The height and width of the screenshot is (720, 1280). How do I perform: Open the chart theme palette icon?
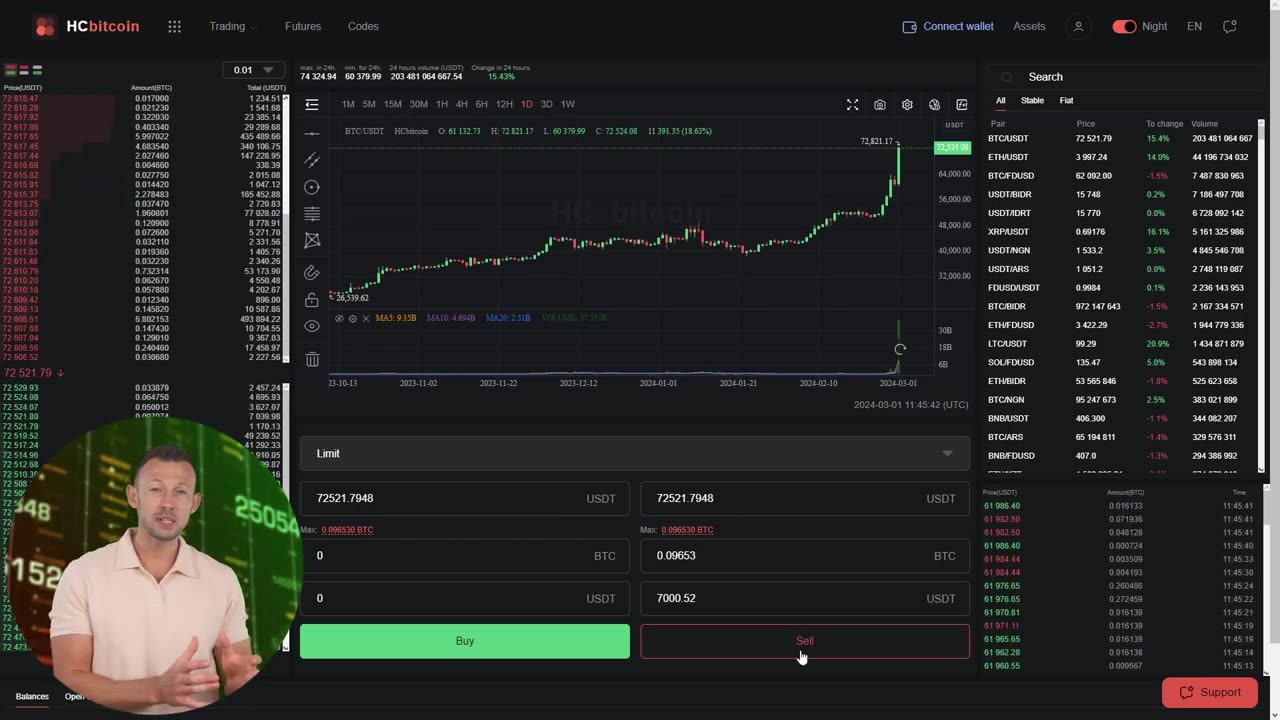tap(934, 104)
